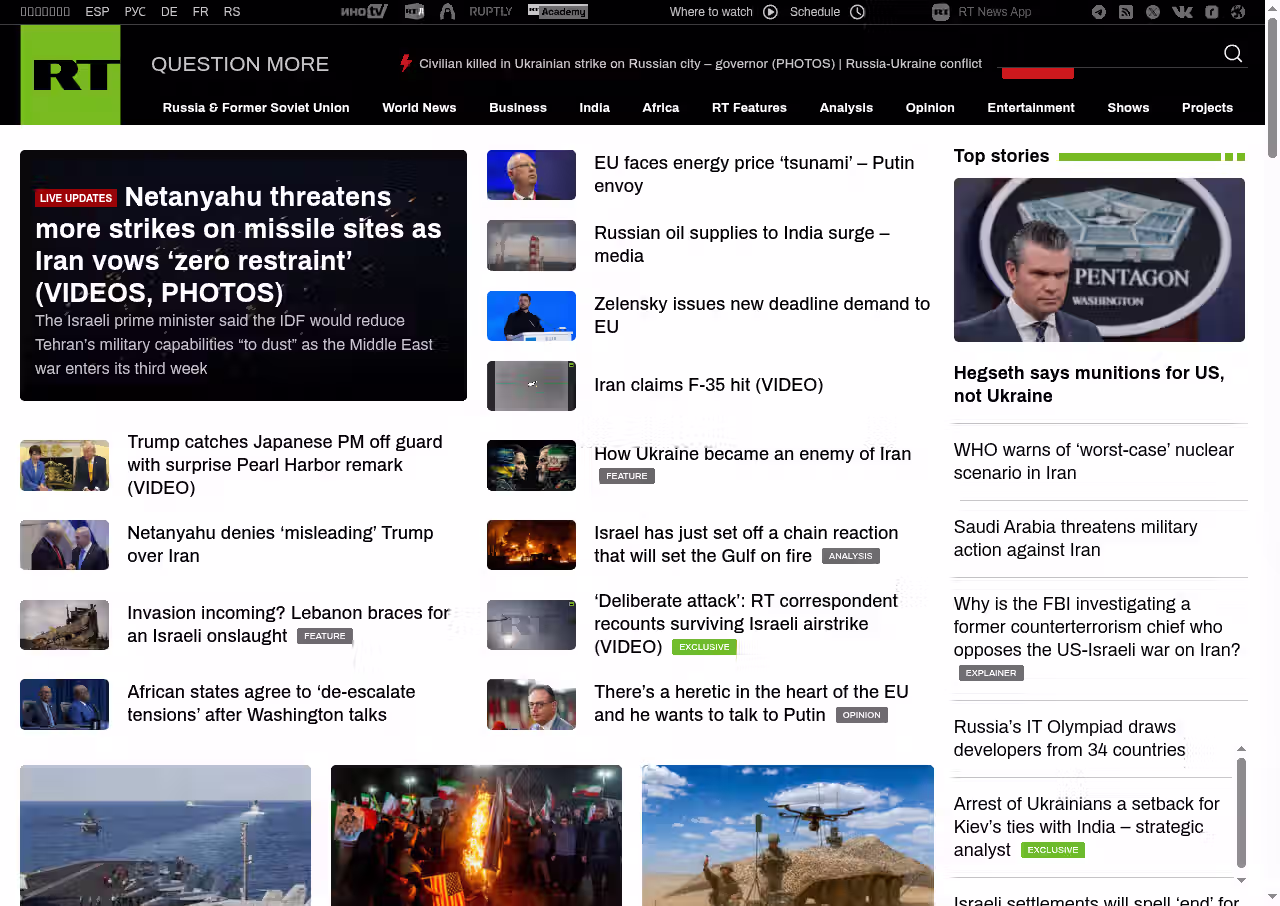Open RT's Telegram channel icon

(1099, 12)
